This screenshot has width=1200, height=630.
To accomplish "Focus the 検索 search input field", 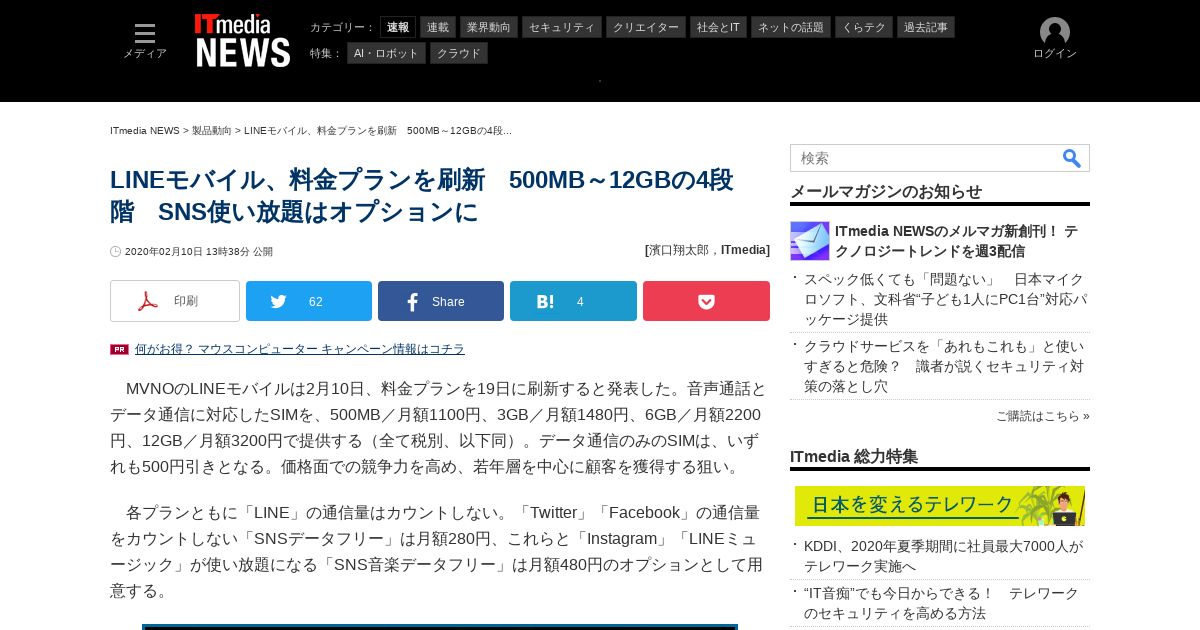I will tap(925, 158).
